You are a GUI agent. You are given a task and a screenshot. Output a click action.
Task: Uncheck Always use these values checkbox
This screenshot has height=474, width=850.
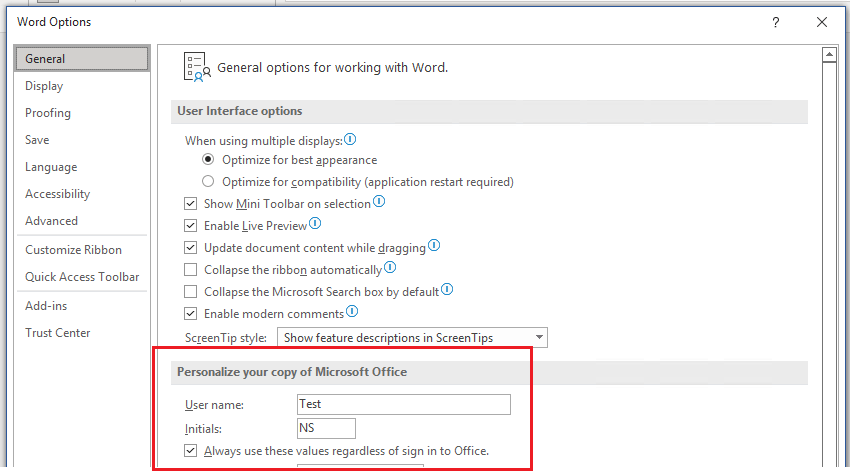[x=191, y=451]
